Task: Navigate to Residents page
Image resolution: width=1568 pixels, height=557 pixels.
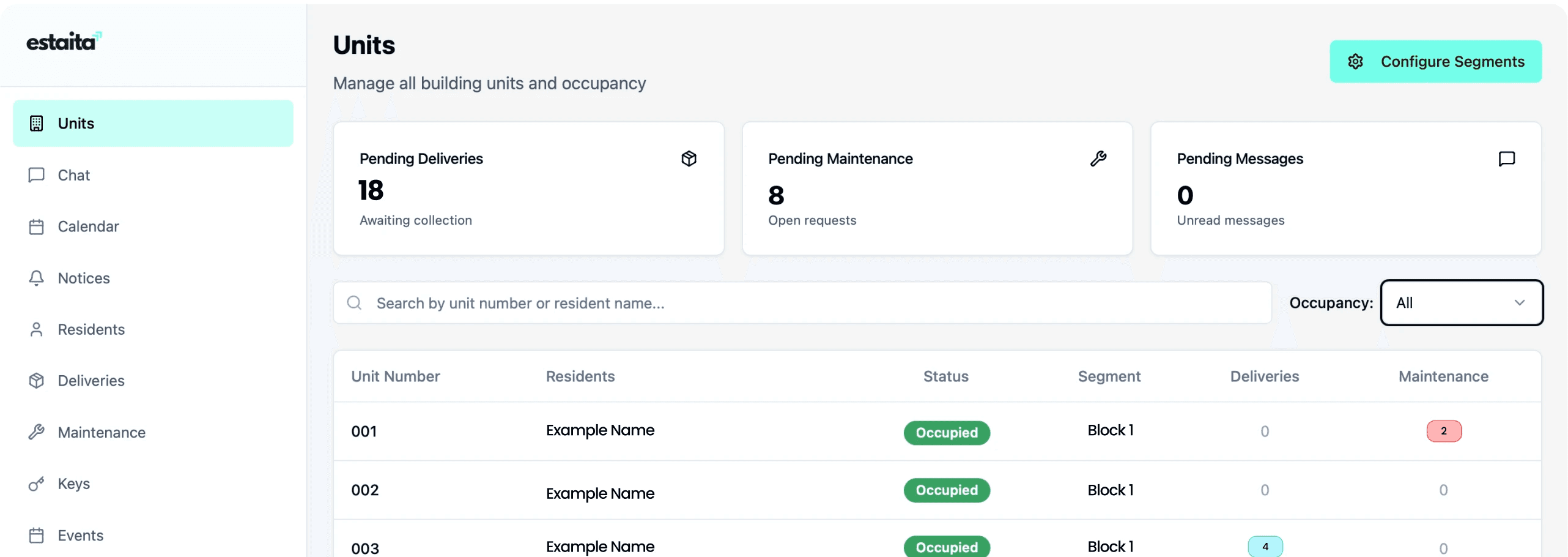Action: point(91,330)
